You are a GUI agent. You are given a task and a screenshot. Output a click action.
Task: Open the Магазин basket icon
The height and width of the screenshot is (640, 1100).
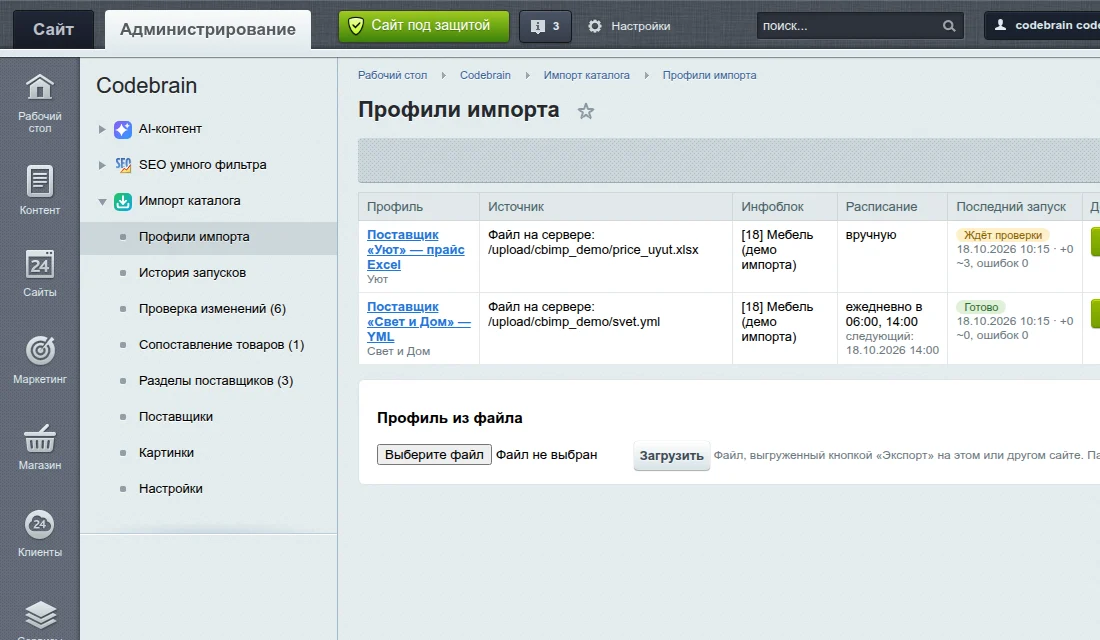[x=40, y=439]
